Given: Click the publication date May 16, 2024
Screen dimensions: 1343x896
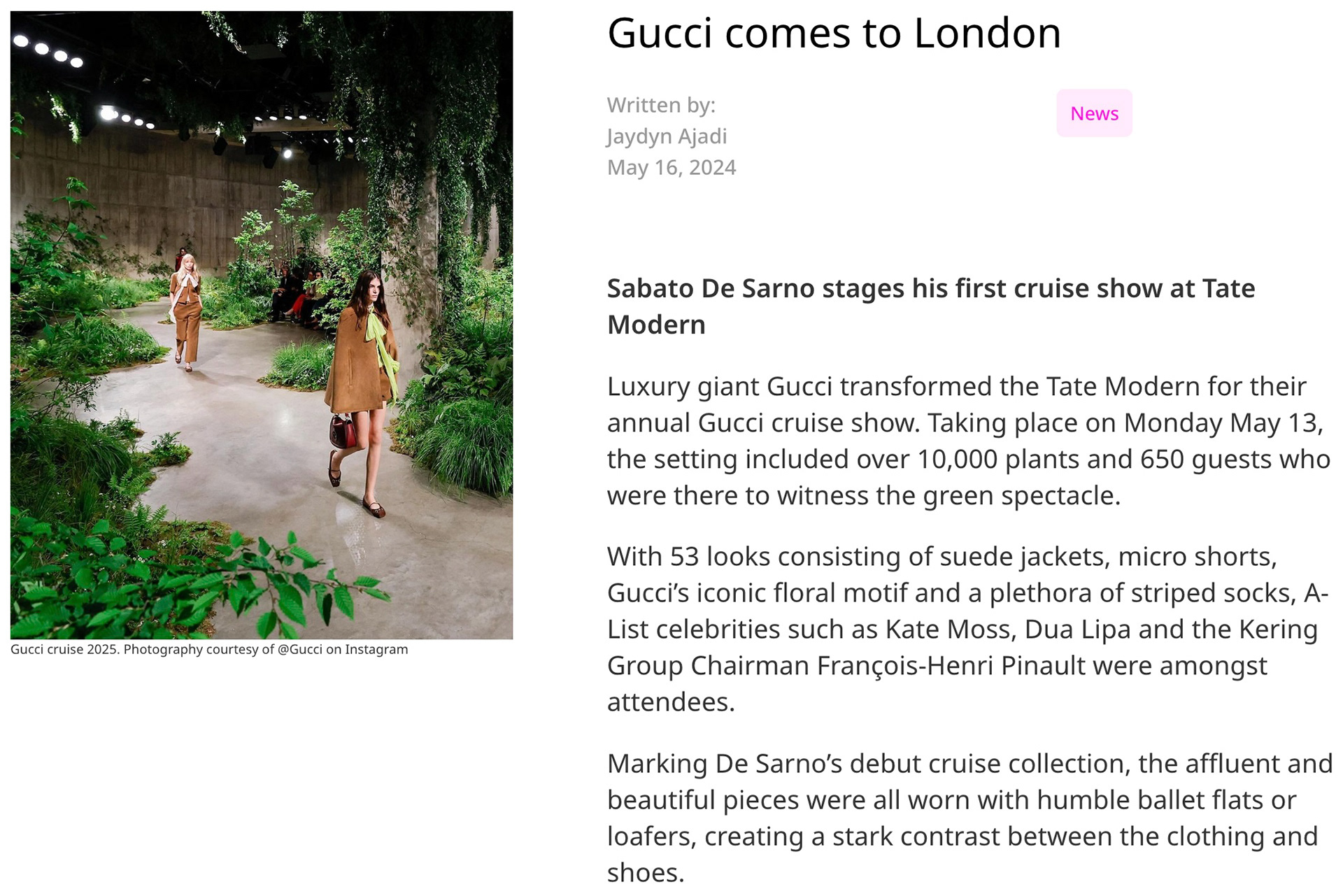Looking at the screenshot, I should click(x=671, y=168).
